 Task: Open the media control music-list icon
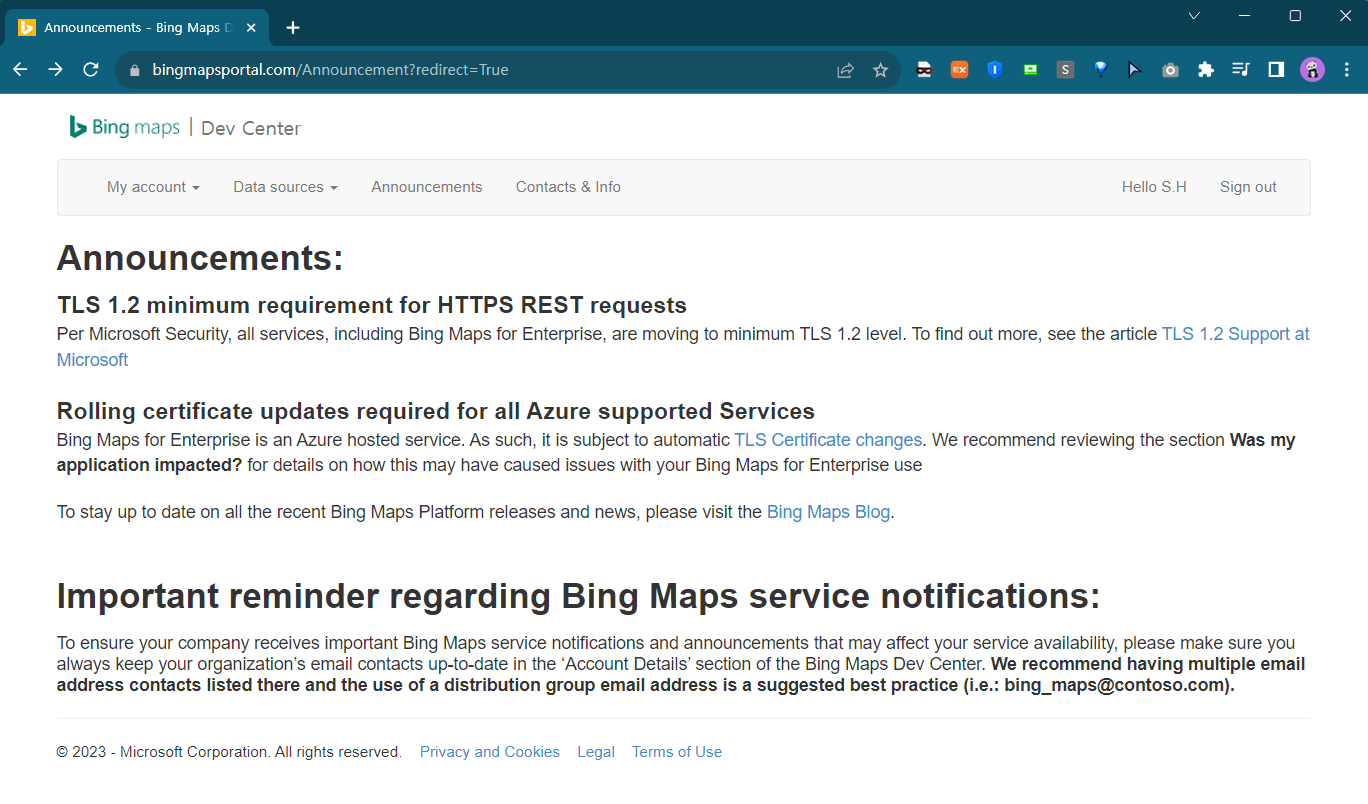pyautogui.click(x=1241, y=70)
